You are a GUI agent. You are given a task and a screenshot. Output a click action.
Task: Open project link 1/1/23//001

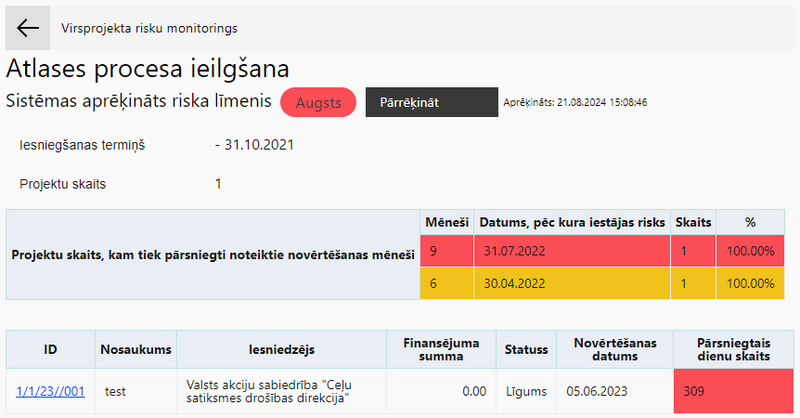(x=50, y=391)
